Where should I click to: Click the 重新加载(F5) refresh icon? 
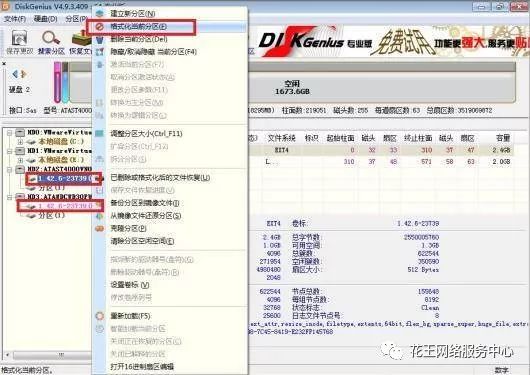click(99, 316)
